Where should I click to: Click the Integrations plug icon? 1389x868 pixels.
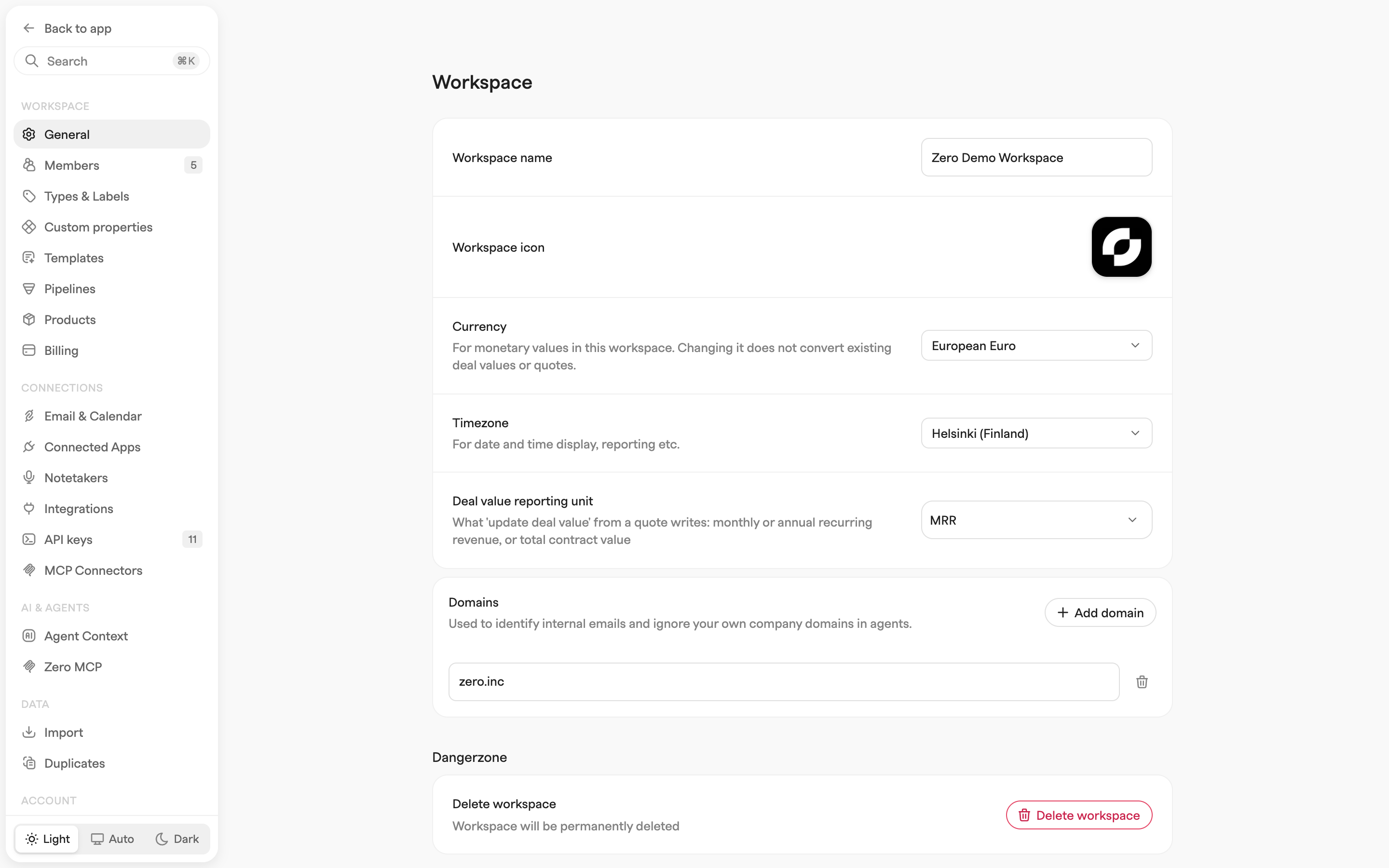pyautogui.click(x=29, y=509)
